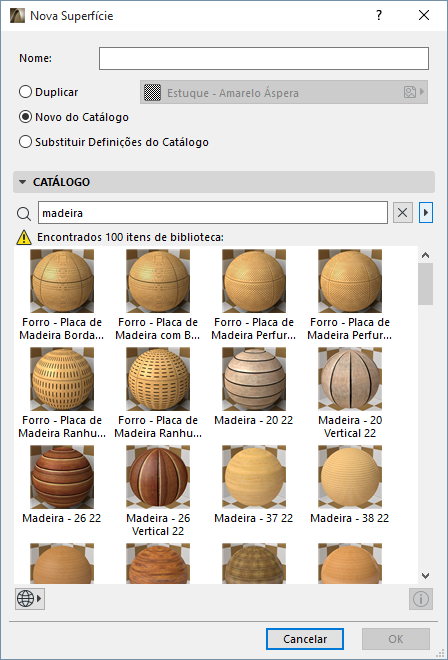Click the madeira search field

coord(213,213)
